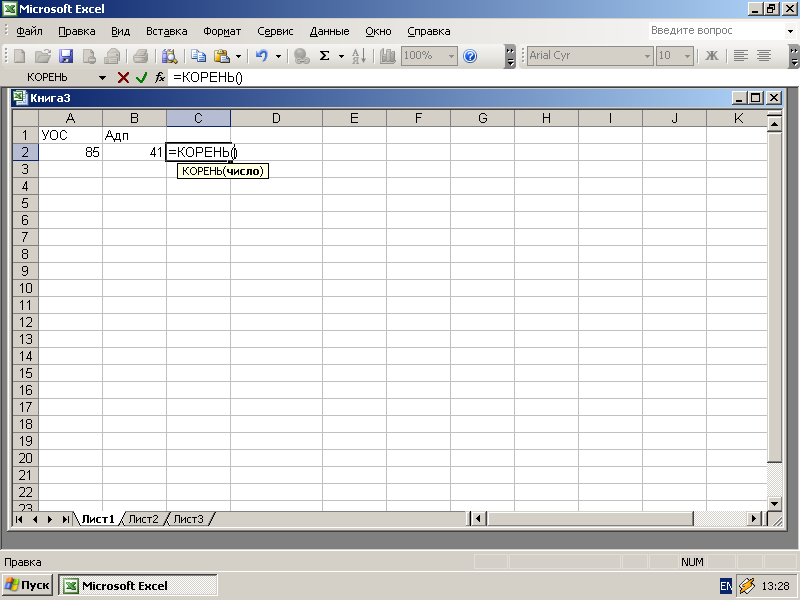The height and width of the screenshot is (600, 800).
Task: Click the КОРЕНЬ name in function tooltip
Action: (202, 171)
